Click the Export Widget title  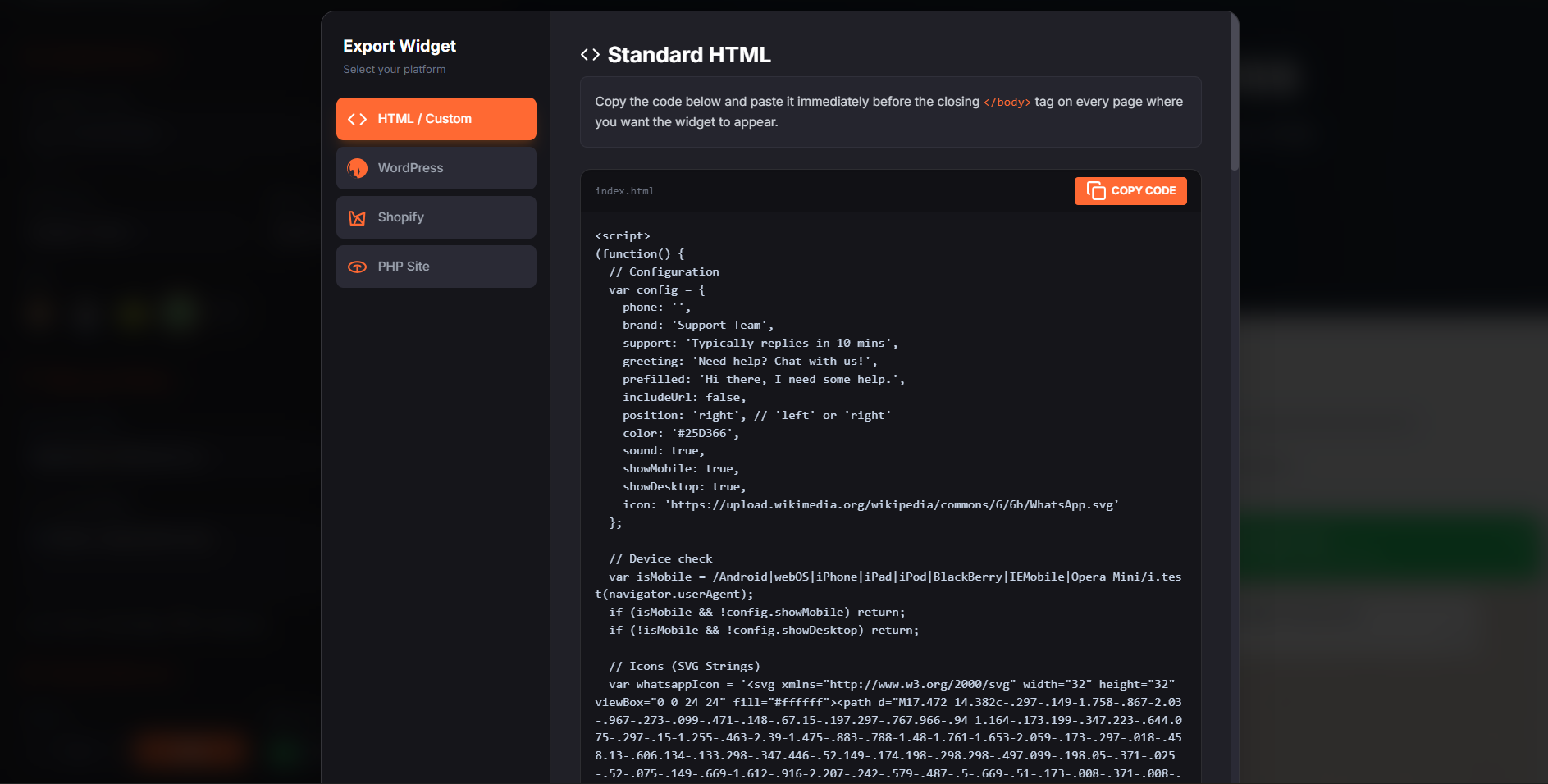click(400, 46)
